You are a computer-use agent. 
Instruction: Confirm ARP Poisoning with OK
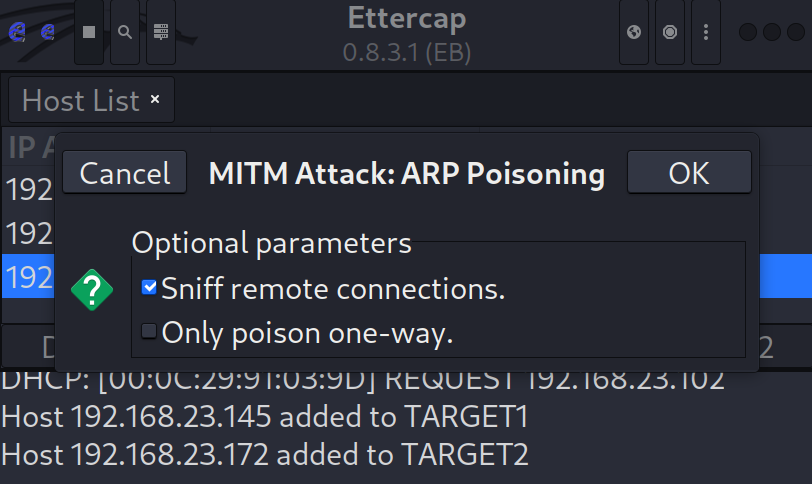[x=689, y=172]
